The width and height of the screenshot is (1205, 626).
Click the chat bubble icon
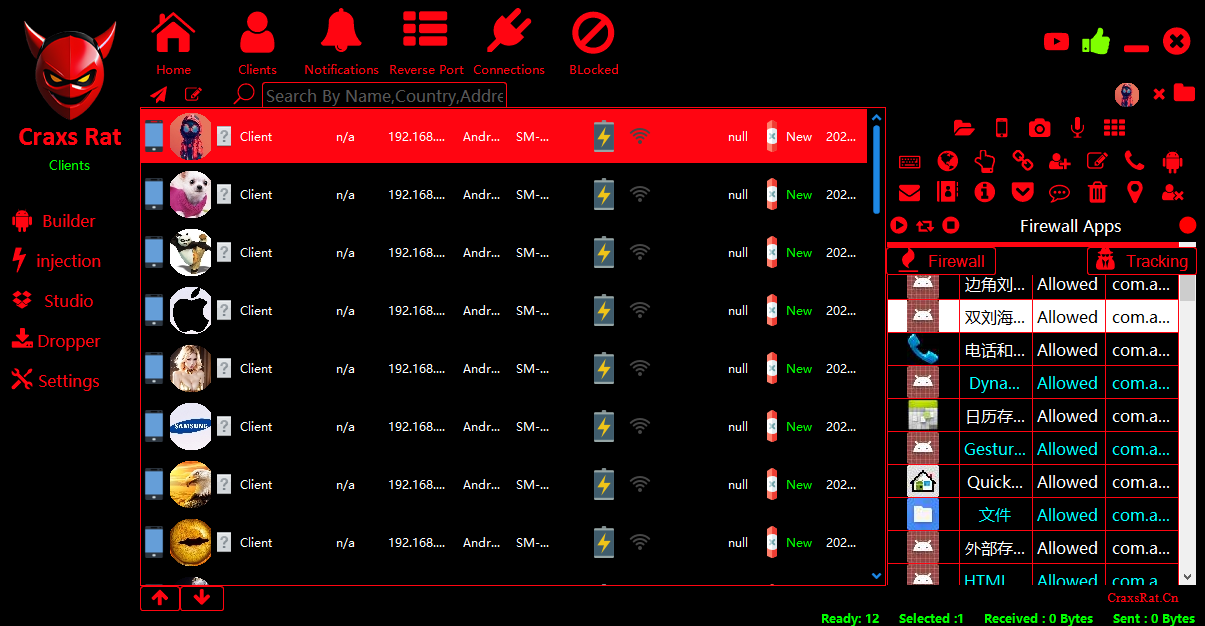[1060, 192]
